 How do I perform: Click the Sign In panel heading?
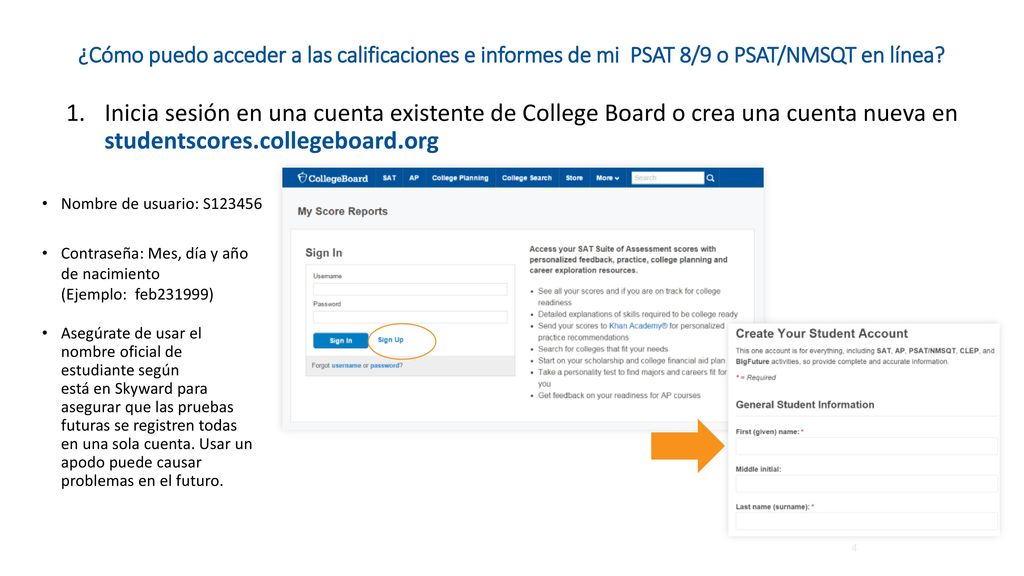click(x=323, y=253)
